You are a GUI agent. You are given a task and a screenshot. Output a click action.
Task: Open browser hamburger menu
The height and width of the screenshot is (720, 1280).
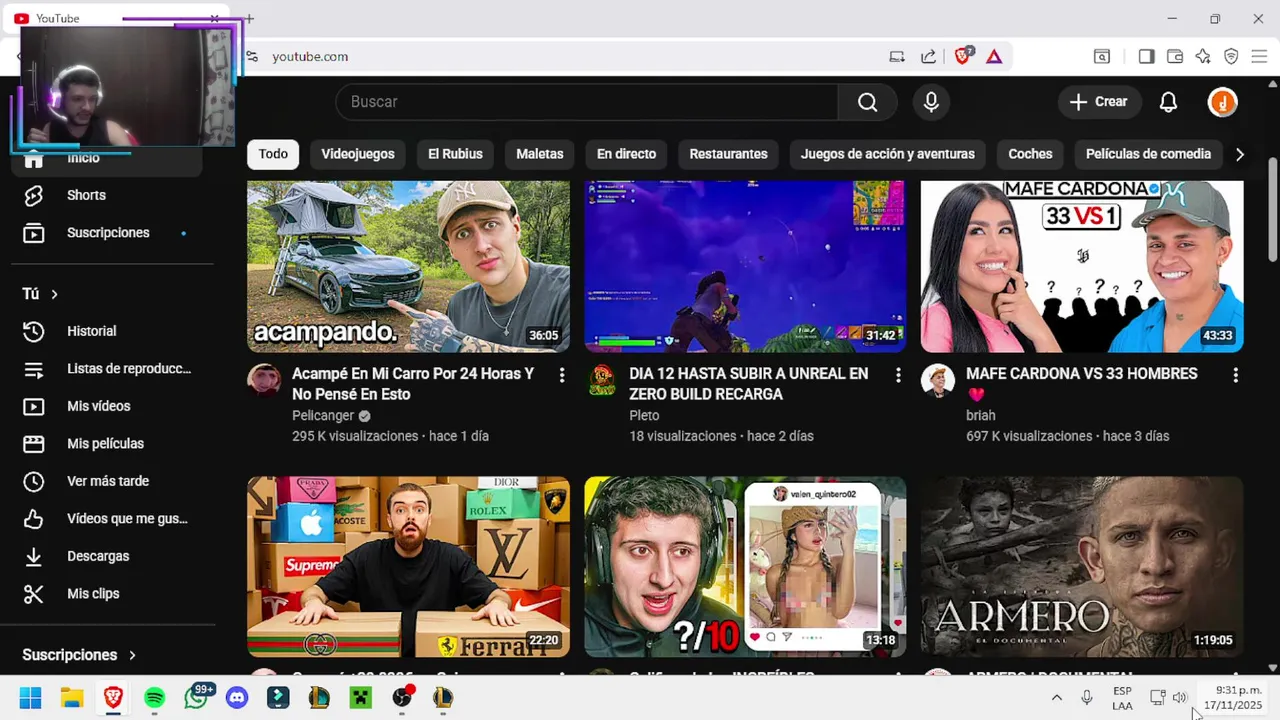[x=1260, y=57]
